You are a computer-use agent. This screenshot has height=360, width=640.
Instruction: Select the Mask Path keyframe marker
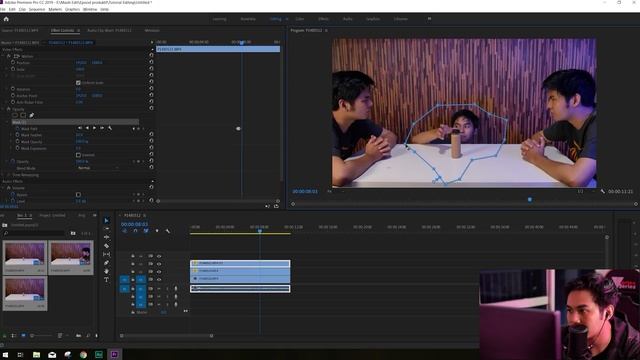[x=238, y=129]
